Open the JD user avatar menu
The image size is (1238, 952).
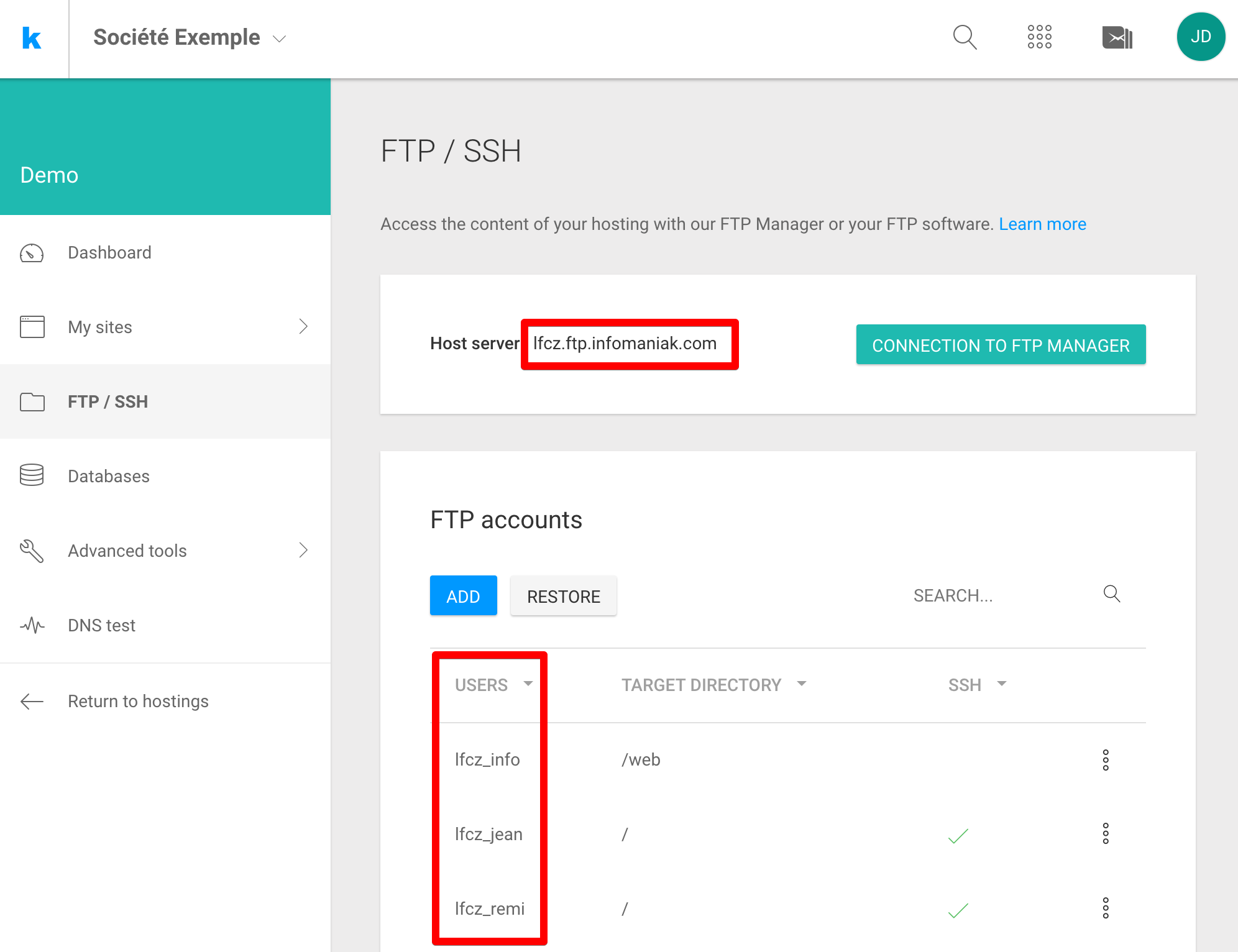(1200, 37)
